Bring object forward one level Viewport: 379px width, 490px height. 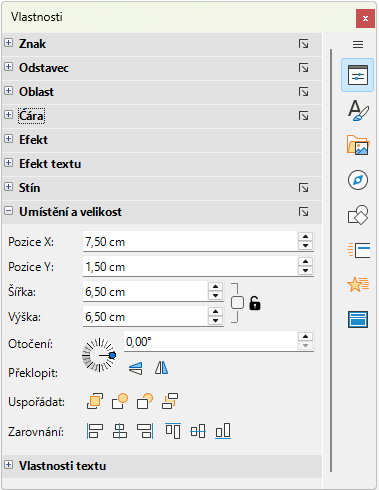coord(120,401)
